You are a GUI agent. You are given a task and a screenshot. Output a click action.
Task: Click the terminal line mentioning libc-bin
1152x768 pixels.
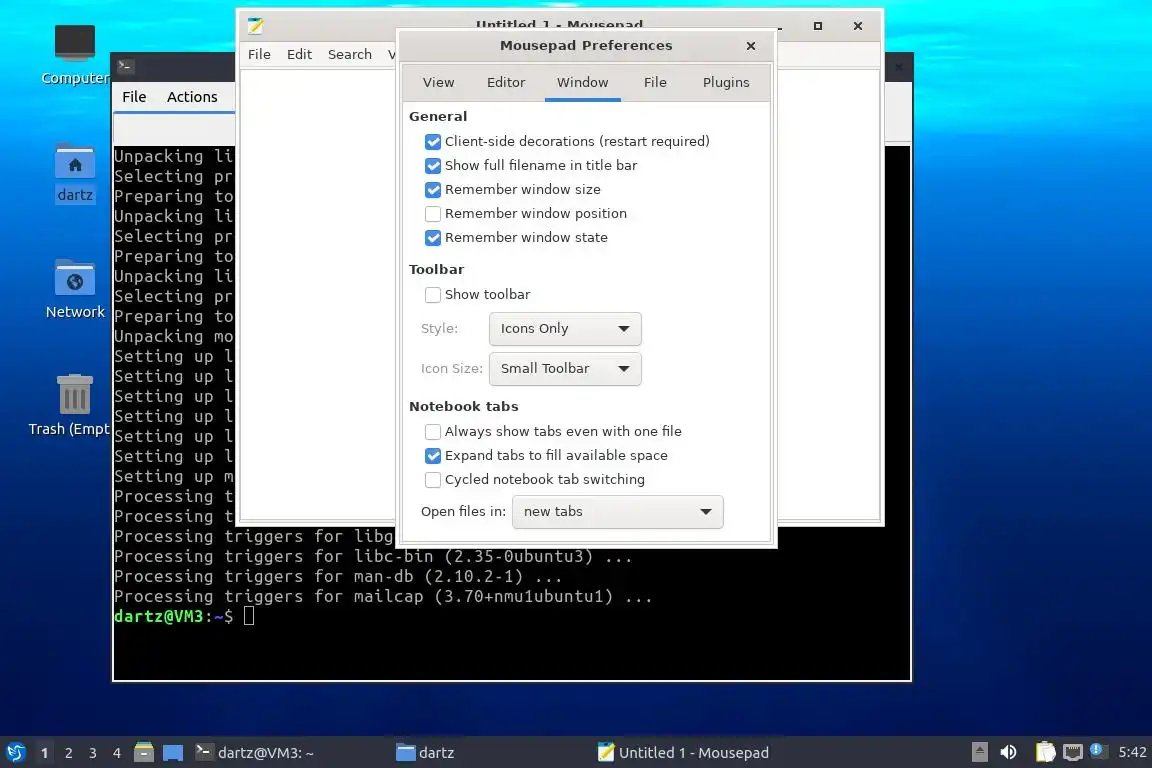372,556
